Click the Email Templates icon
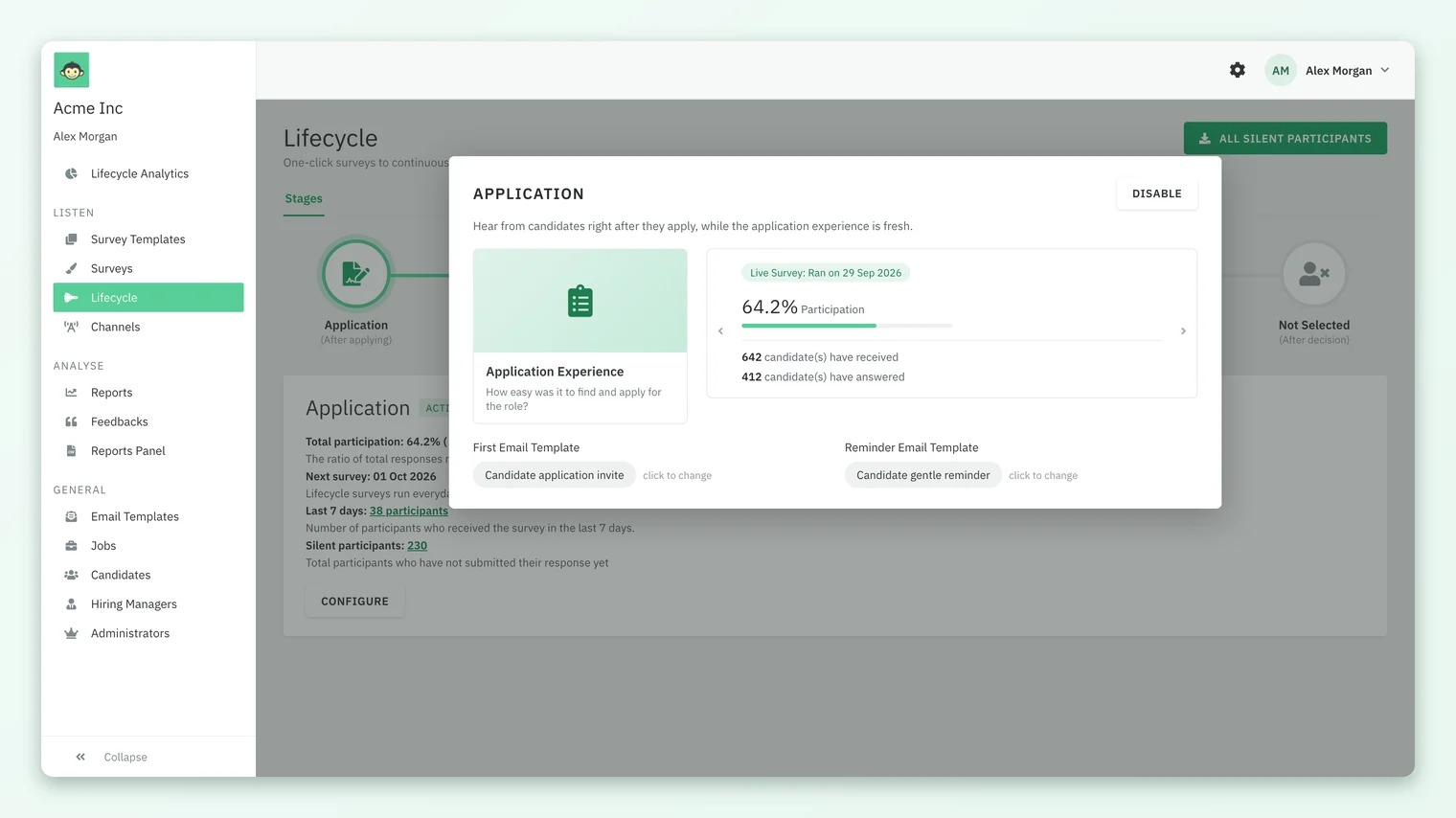The width and height of the screenshot is (1456, 818). coord(71,516)
